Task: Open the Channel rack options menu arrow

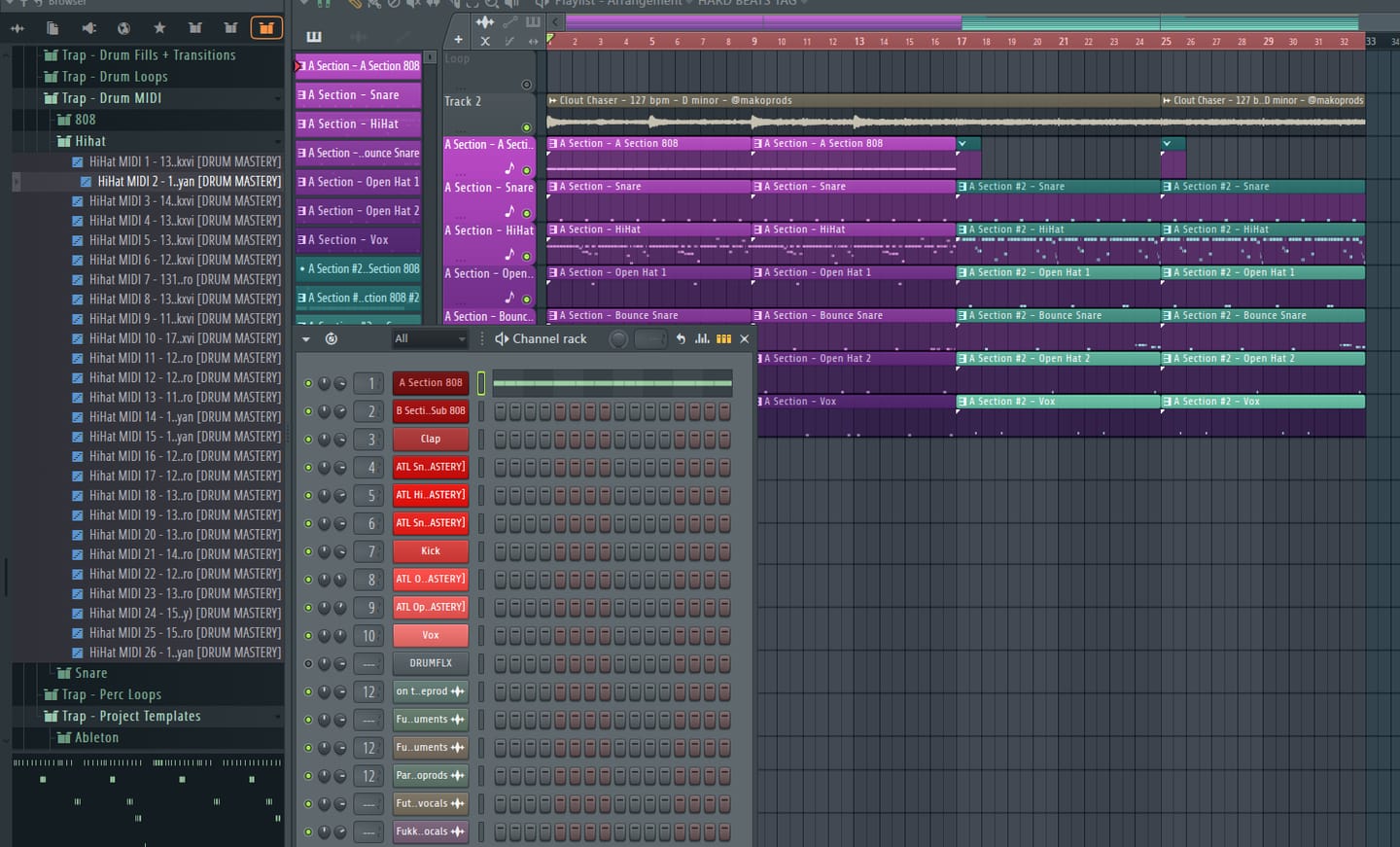Action: coord(305,338)
